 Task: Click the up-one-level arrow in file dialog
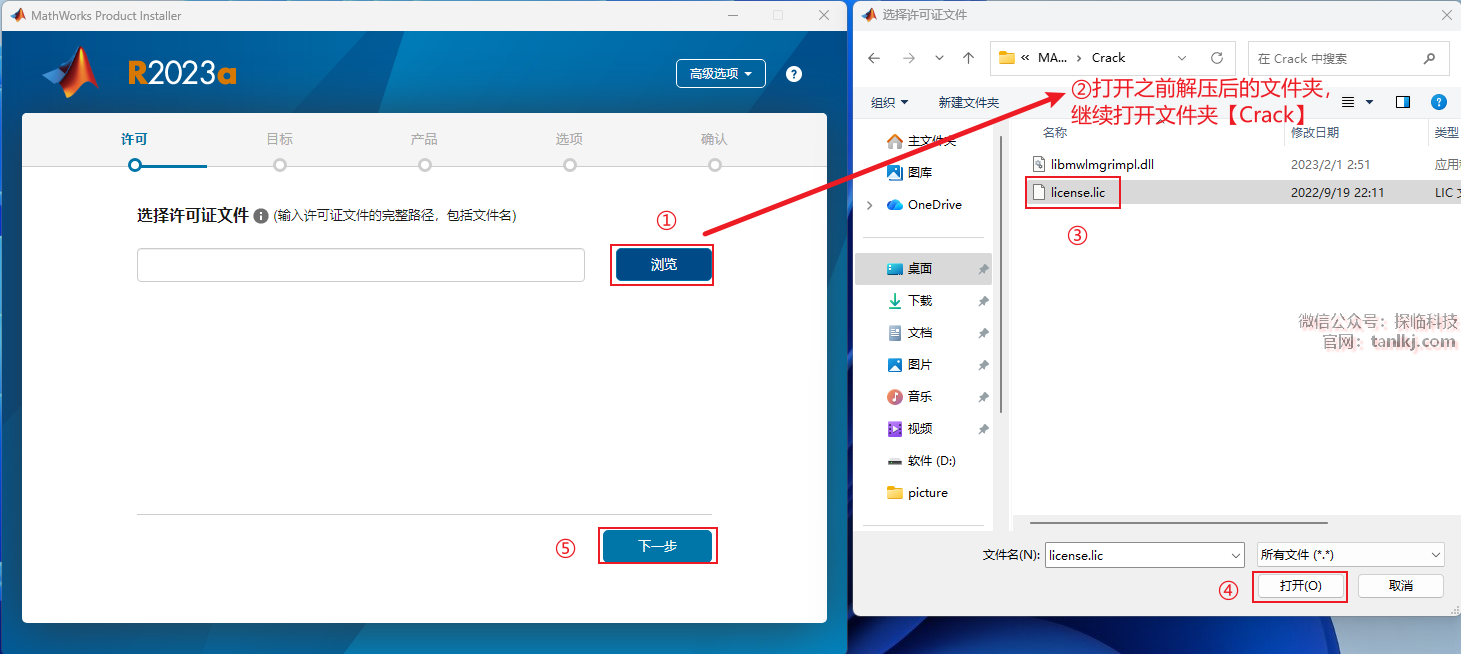968,58
